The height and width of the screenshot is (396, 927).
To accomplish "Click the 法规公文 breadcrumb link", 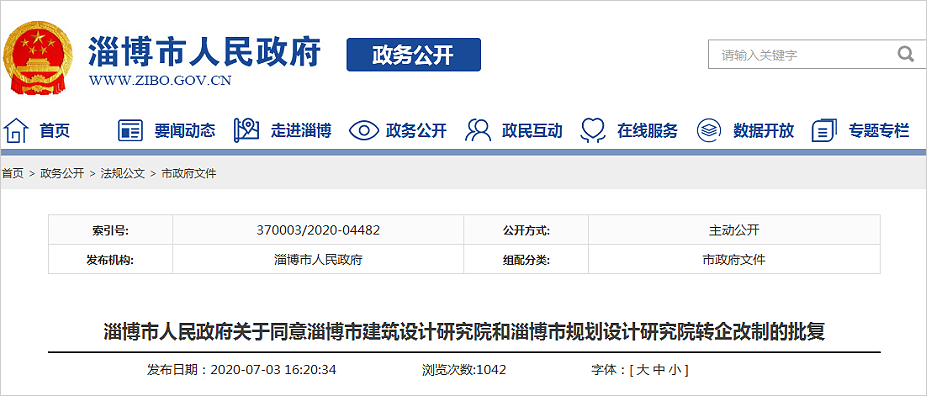I will click(122, 174).
